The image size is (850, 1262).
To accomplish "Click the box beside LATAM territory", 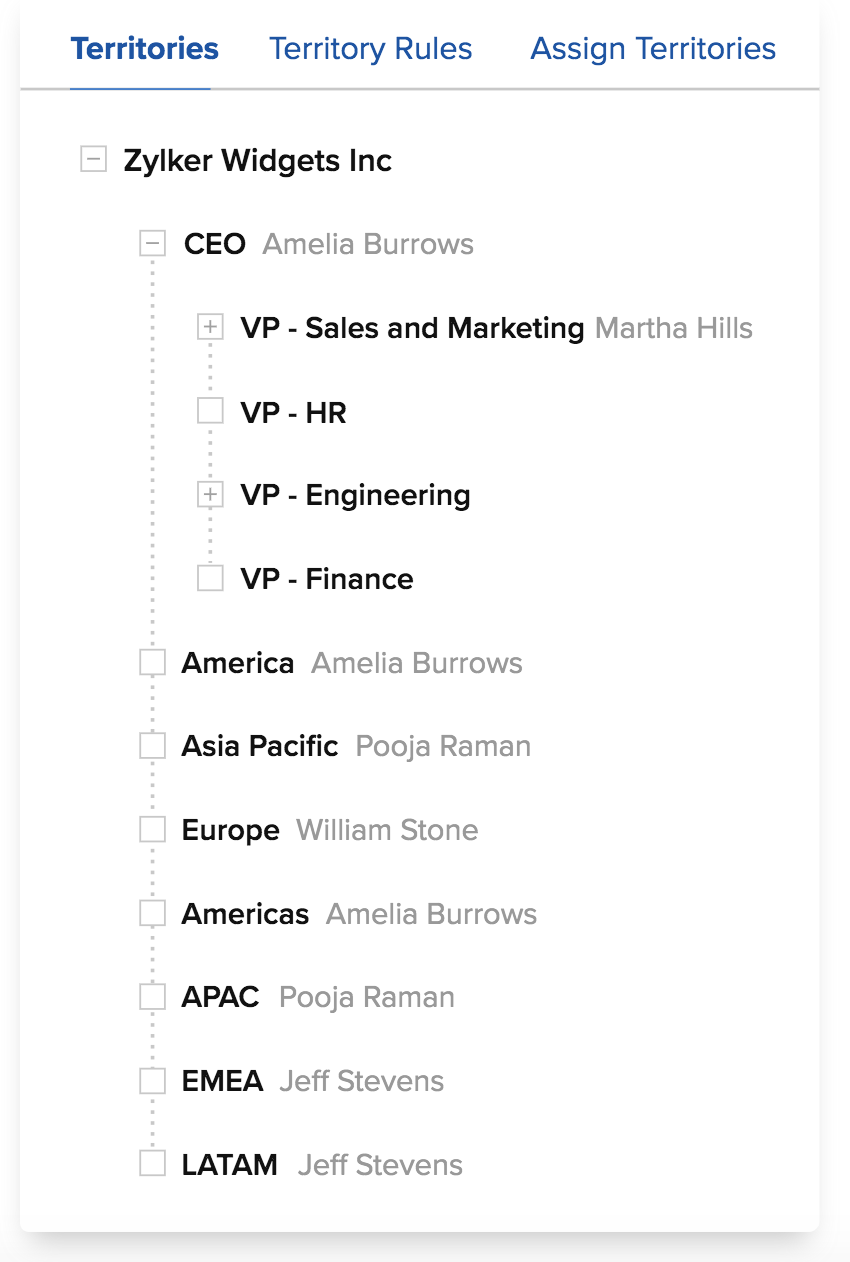I will coord(152,1164).
